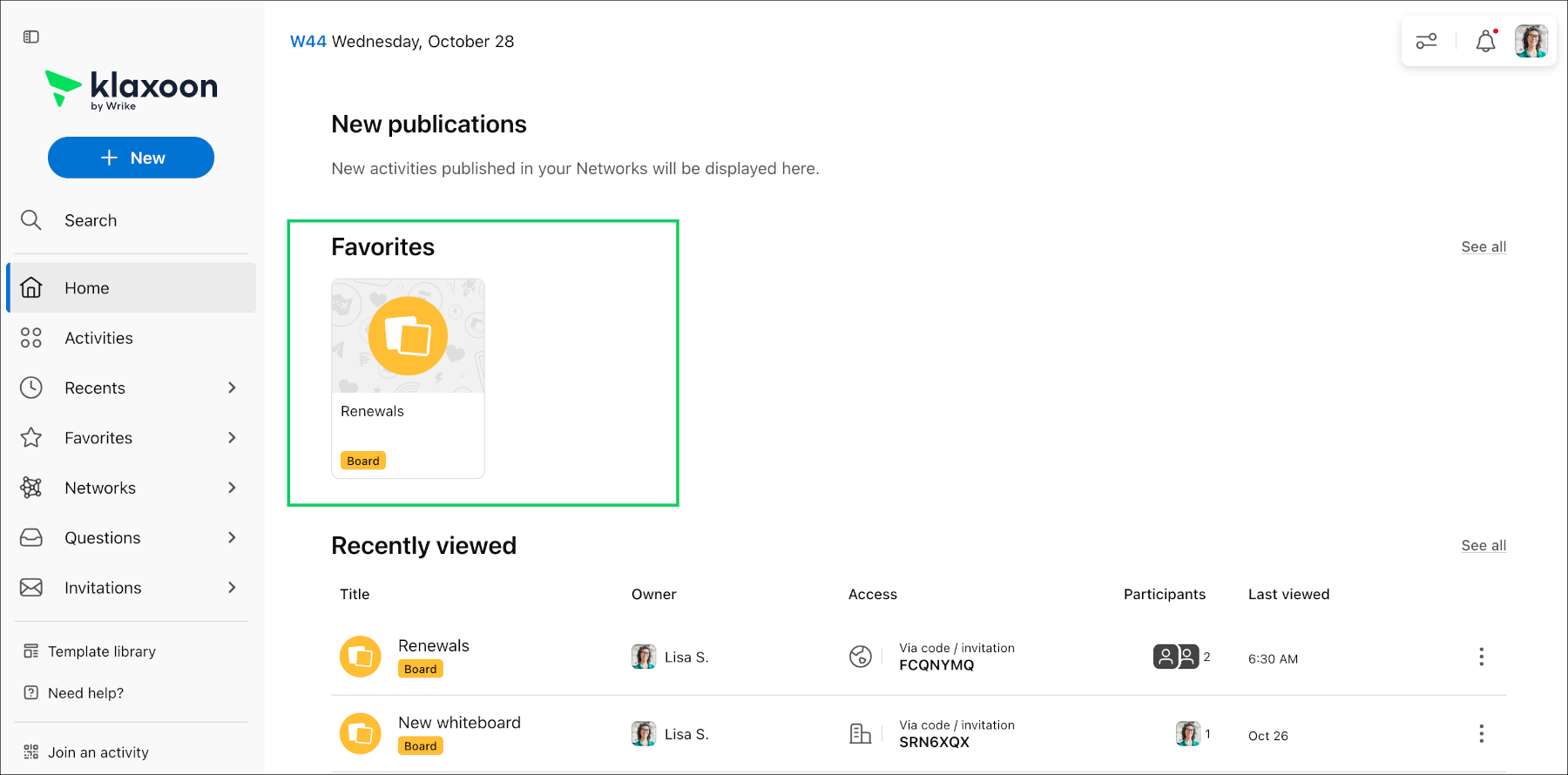Expand the Recents submenu chevron

pos(232,387)
